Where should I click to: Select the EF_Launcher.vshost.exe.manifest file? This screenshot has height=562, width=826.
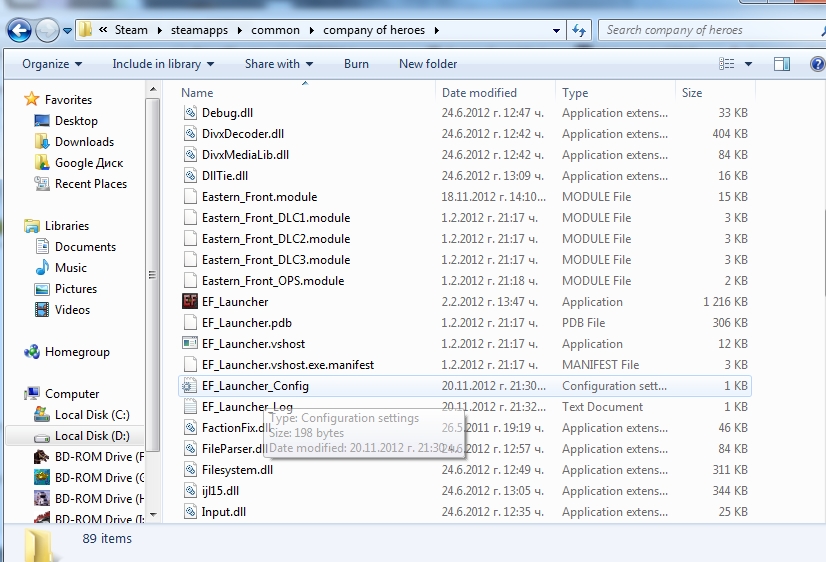pos(288,364)
